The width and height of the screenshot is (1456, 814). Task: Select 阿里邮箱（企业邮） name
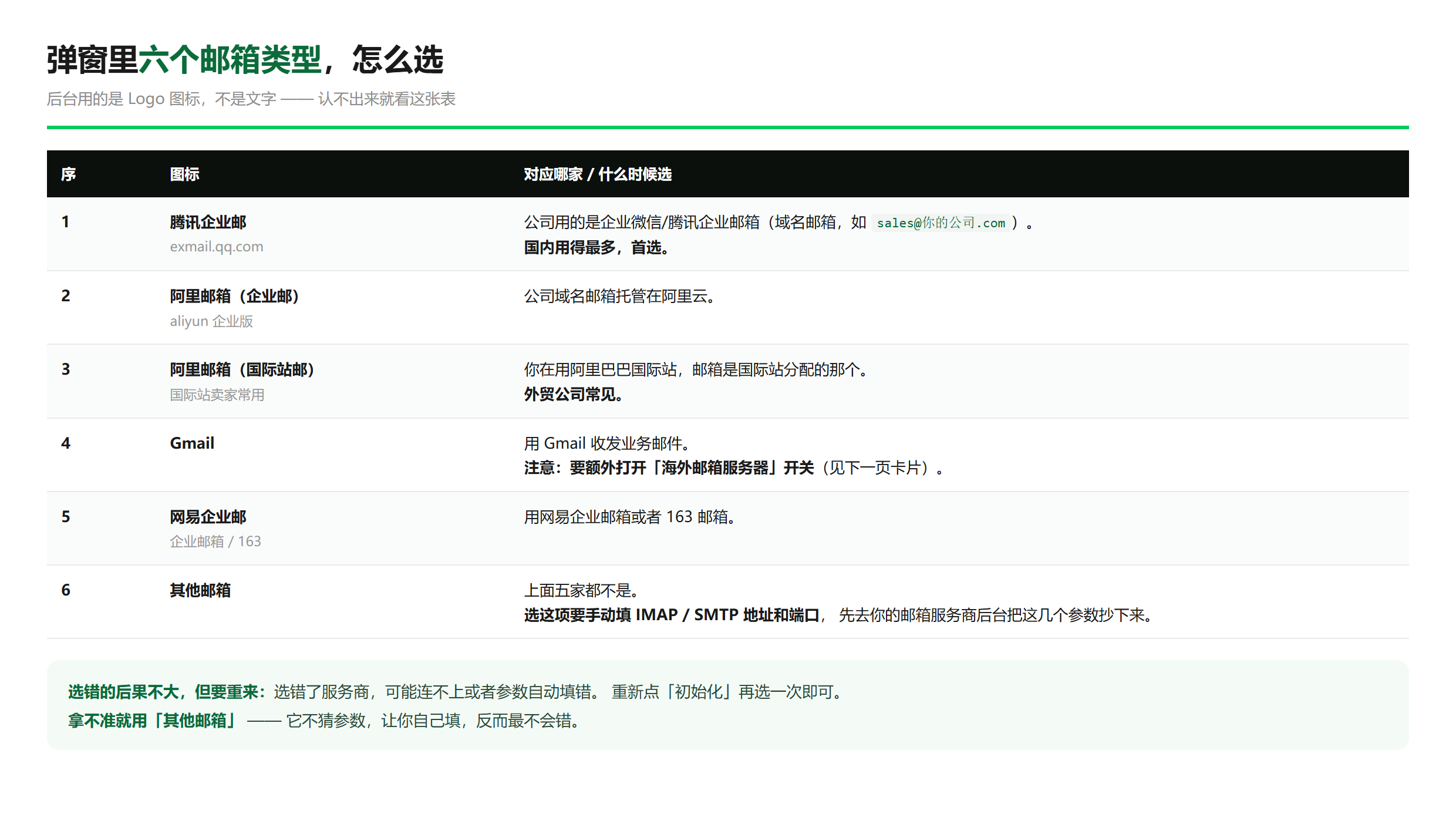[x=235, y=296]
